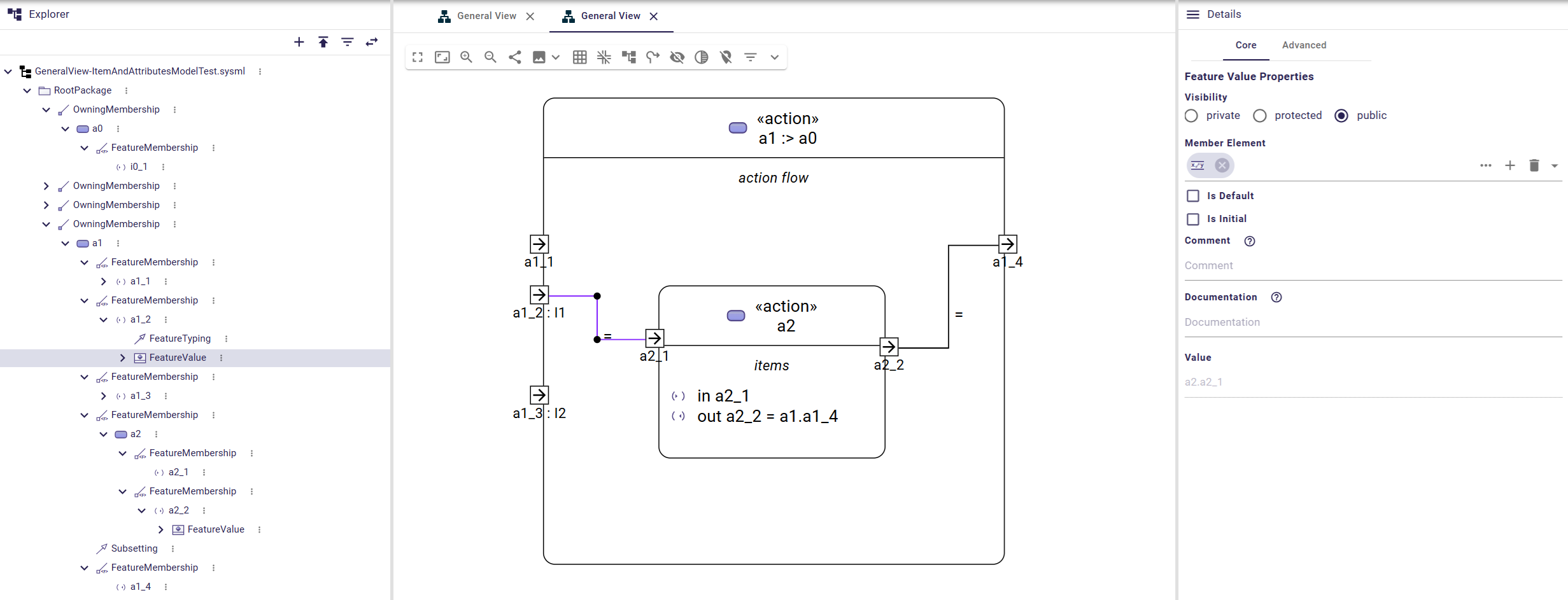
Task: Open the image export dropdown arrow
Action: (556, 57)
